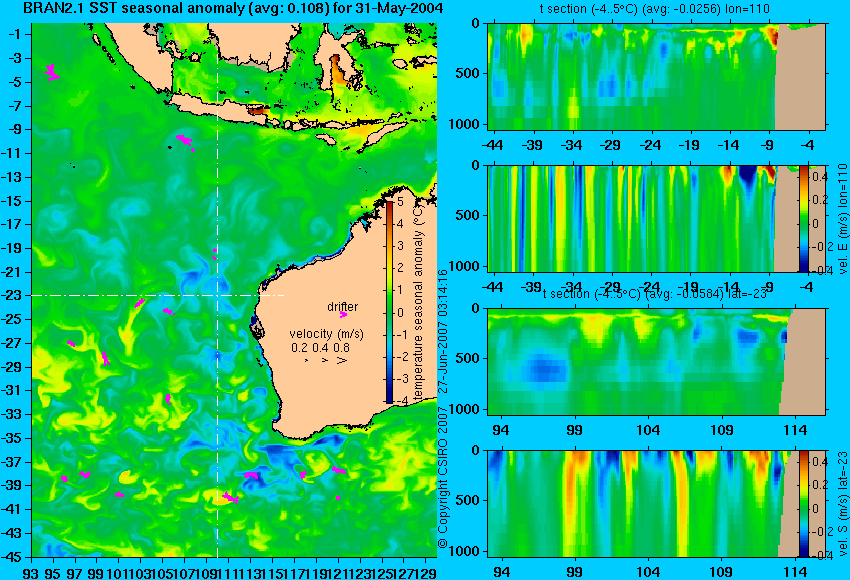Click the vertical dashed lon=110 section line
The image size is (850, 580).
217,290
